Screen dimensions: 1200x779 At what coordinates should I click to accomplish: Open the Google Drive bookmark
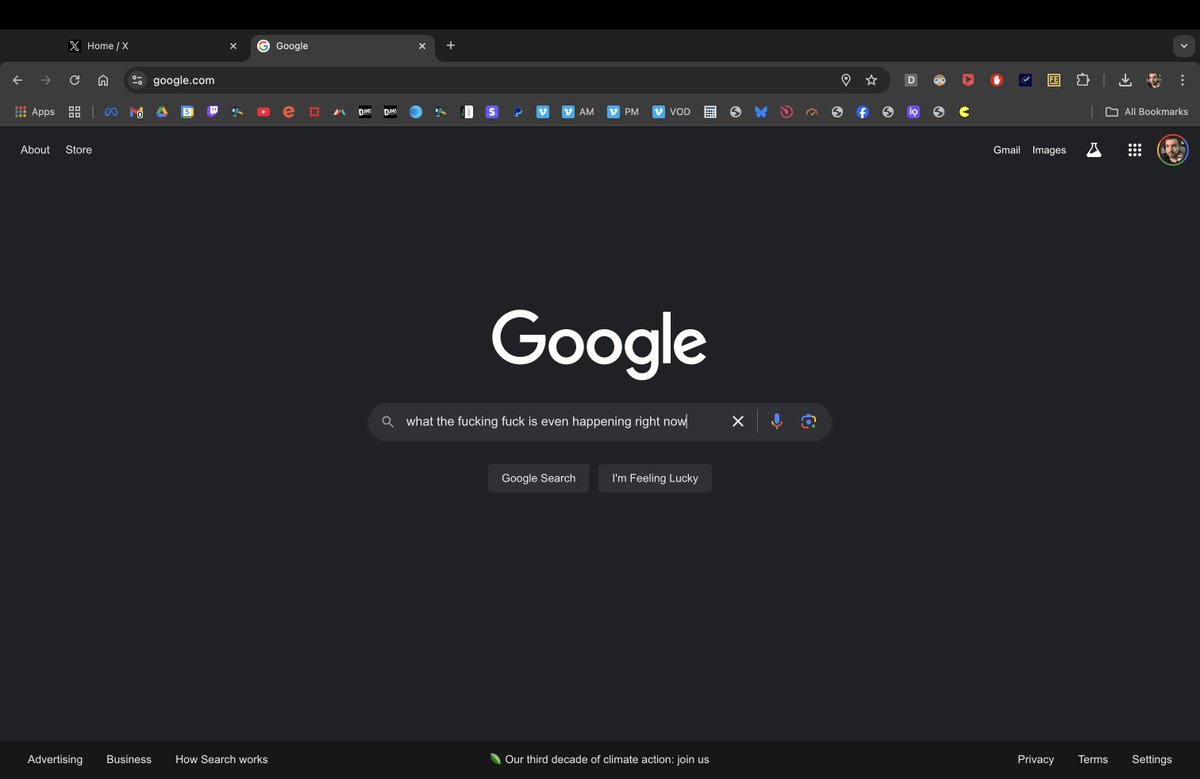pos(162,112)
